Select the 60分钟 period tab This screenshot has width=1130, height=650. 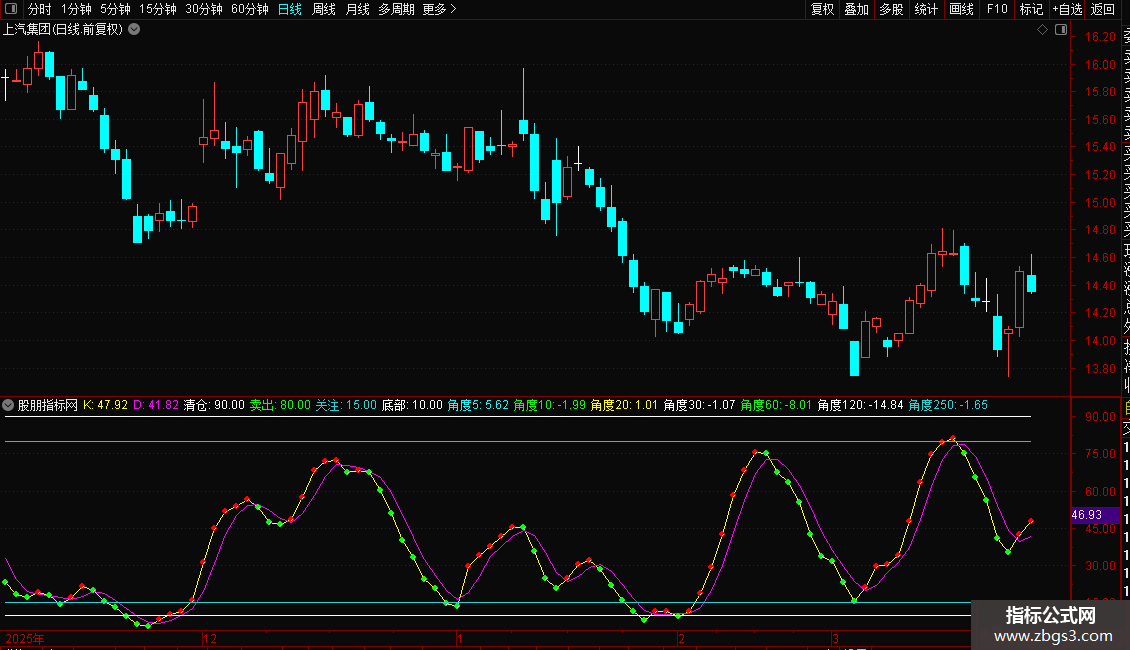pos(249,9)
